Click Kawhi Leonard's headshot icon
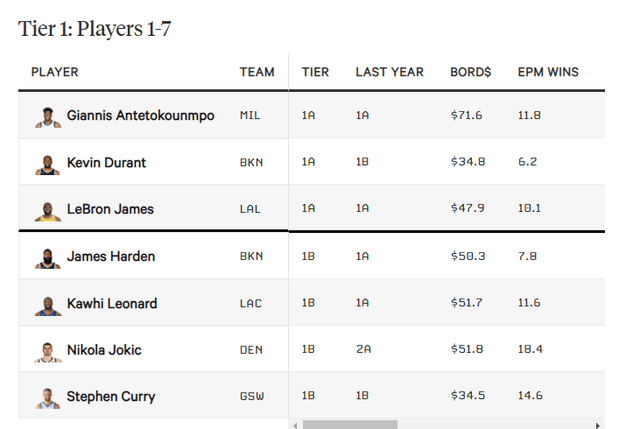 (48, 304)
